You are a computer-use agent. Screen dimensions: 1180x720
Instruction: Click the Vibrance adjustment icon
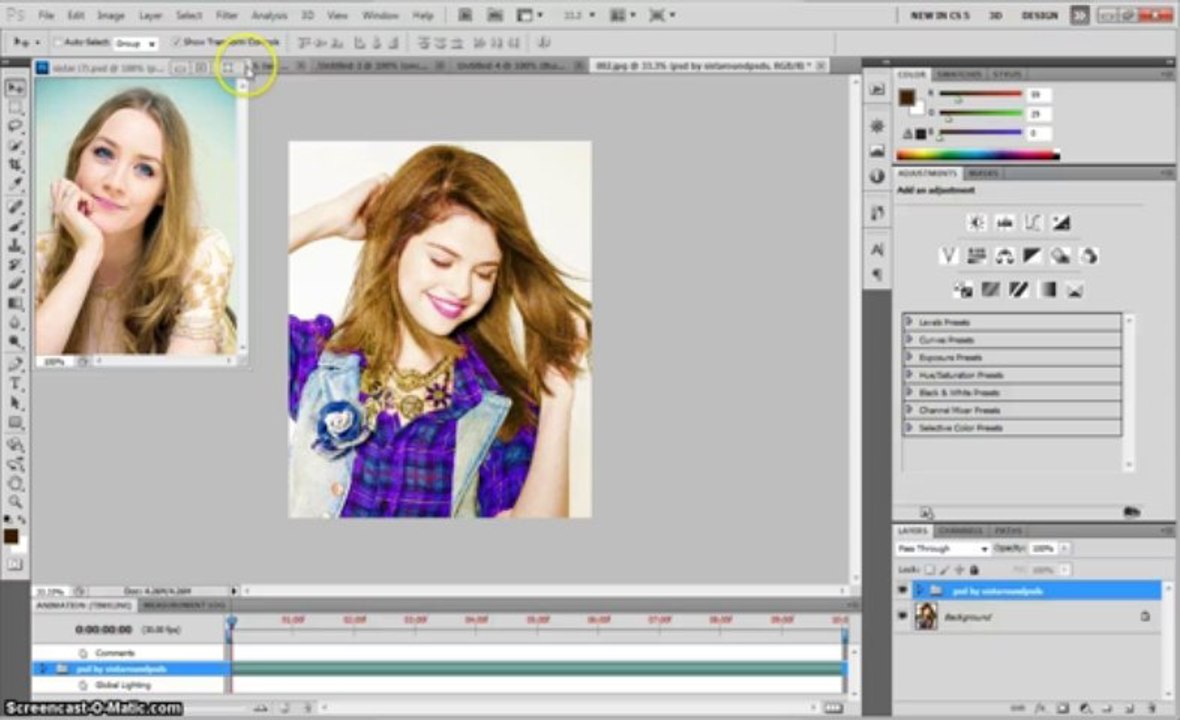click(948, 256)
